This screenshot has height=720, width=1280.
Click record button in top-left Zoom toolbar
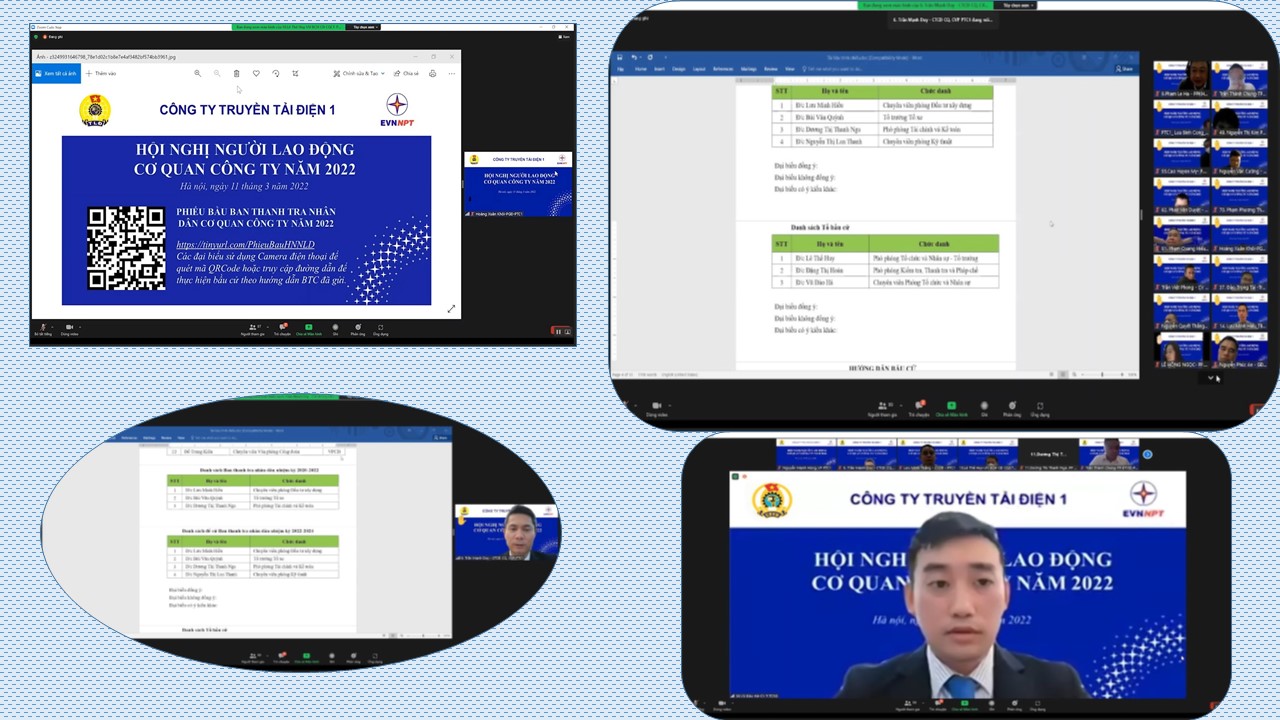pos(335,329)
